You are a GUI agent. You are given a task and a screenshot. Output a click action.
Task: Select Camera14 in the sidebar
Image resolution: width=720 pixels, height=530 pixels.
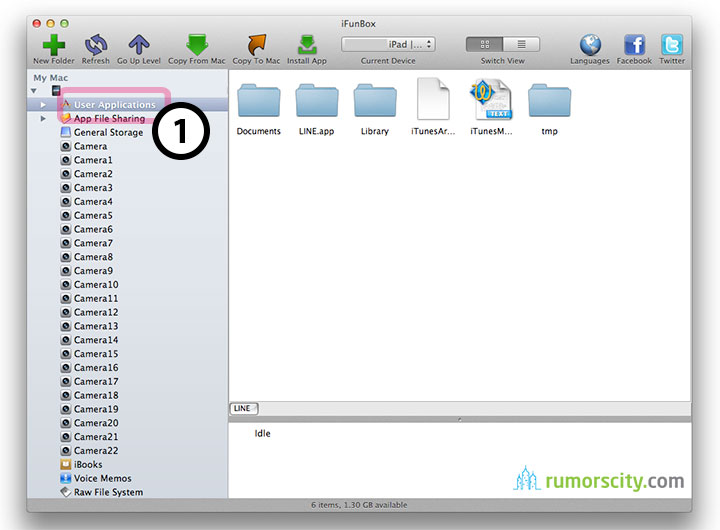click(x=96, y=340)
